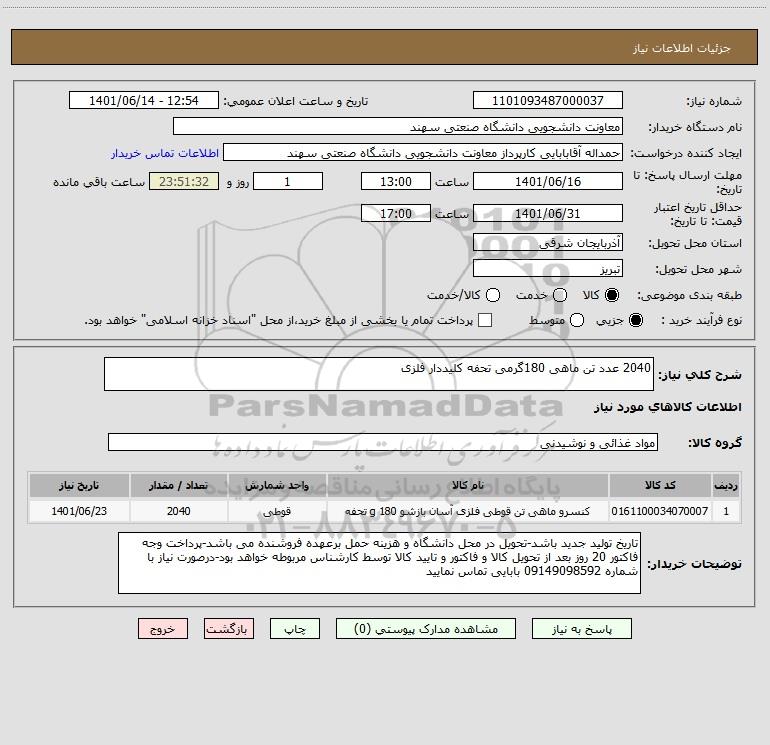770x745 pixels.
Task: Click the goods group field مواد غذائی و نوشیدنی
Action: tap(383, 442)
